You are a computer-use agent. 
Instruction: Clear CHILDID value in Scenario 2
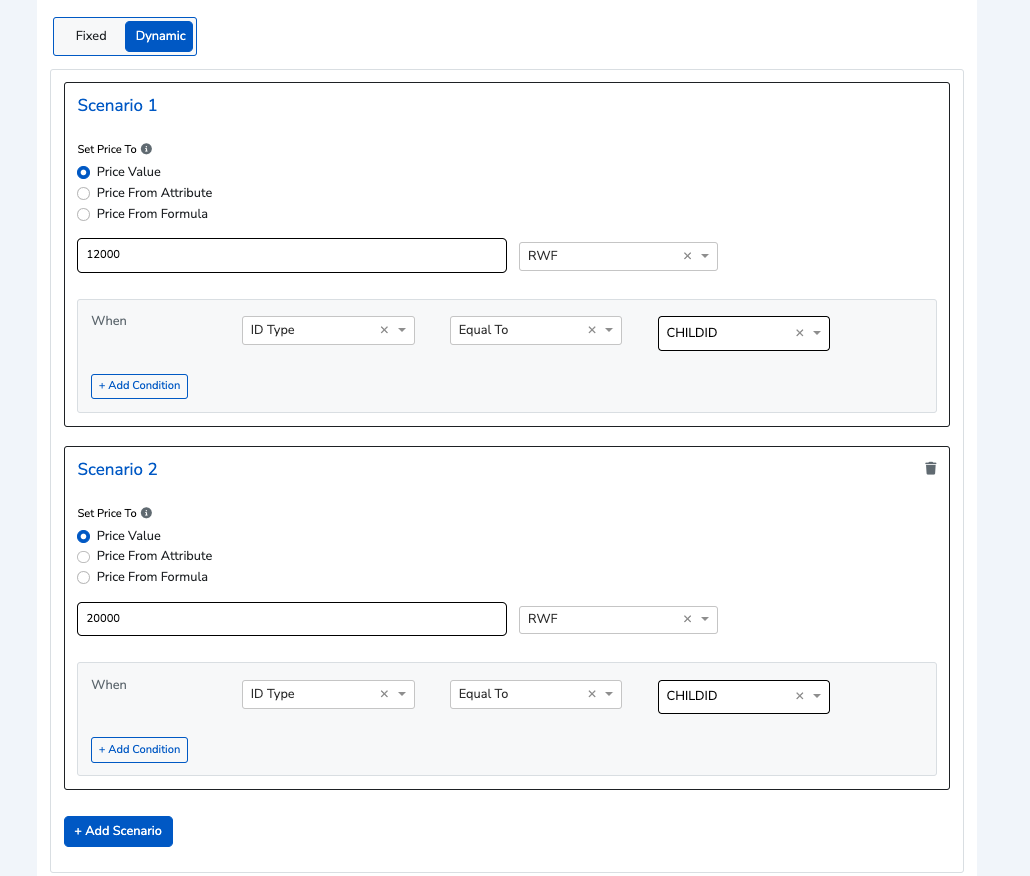tap(799, 697)
